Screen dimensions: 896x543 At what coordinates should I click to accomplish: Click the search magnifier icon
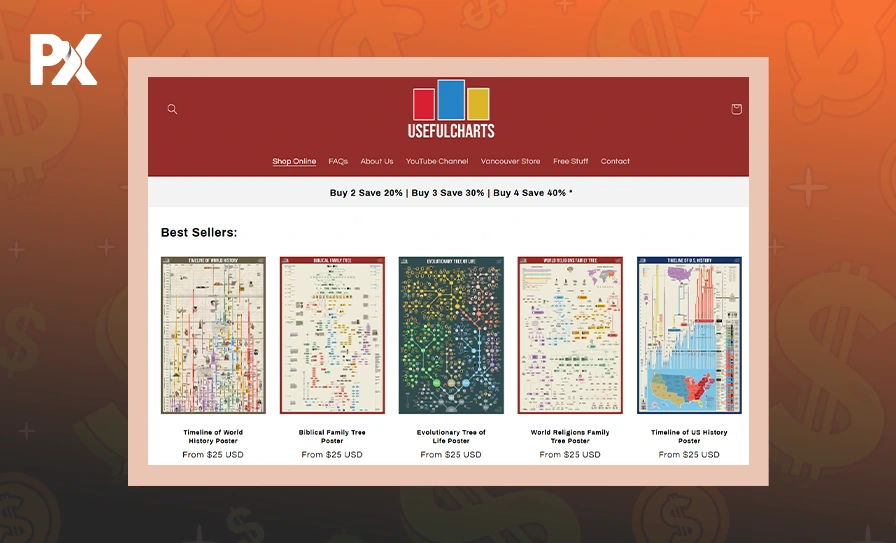172,109
